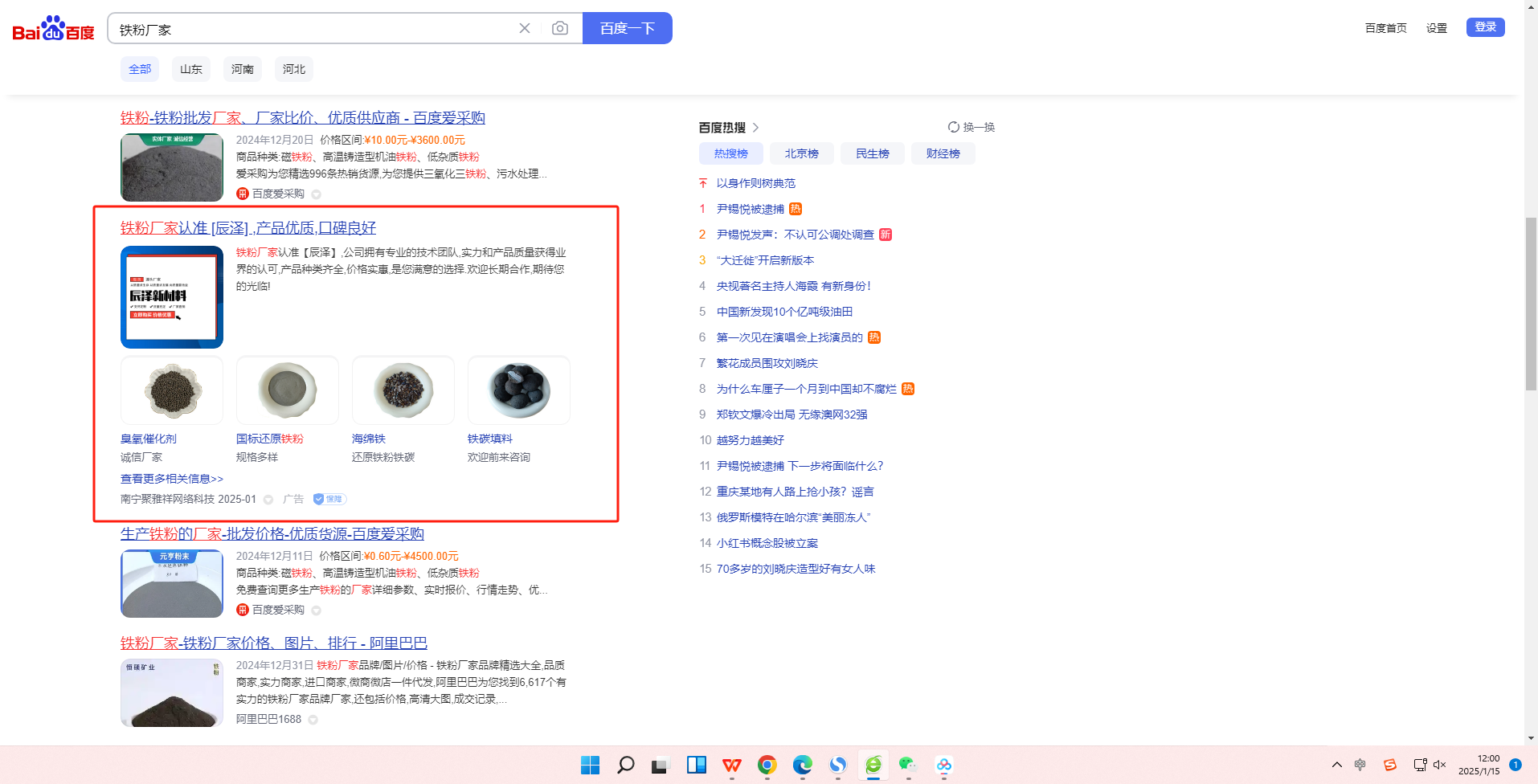Open the 臭氧催化剂 product thumbnail

[172, 390]
